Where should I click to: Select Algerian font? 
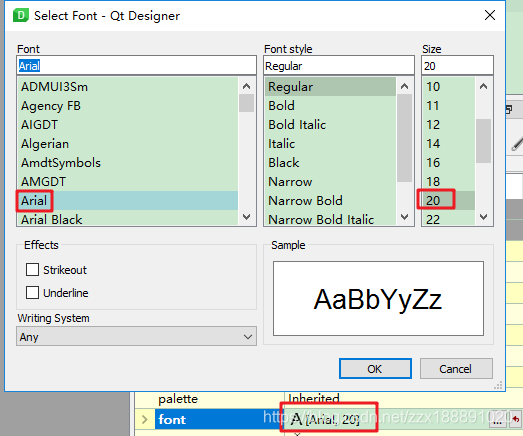128,144
